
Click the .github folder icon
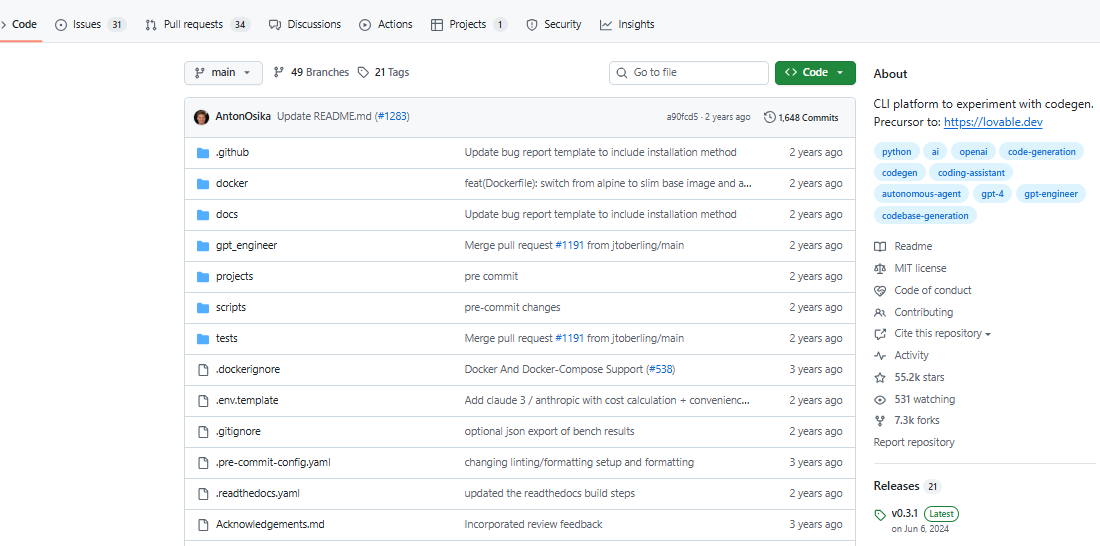coord(203,152)
